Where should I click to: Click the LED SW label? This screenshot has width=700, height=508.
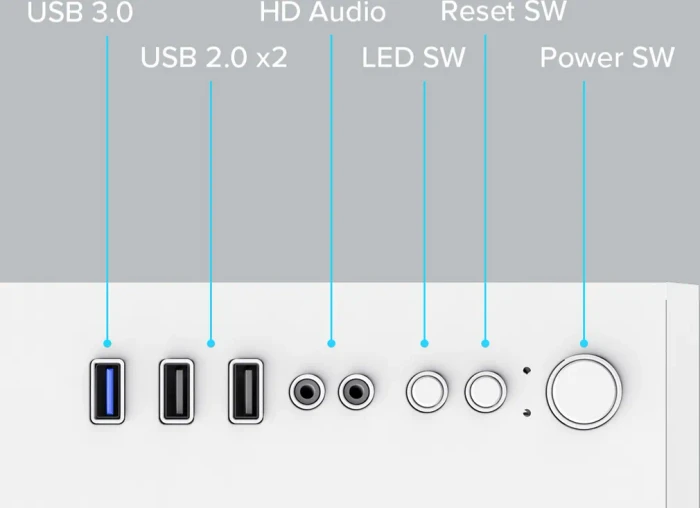[413, 57]
